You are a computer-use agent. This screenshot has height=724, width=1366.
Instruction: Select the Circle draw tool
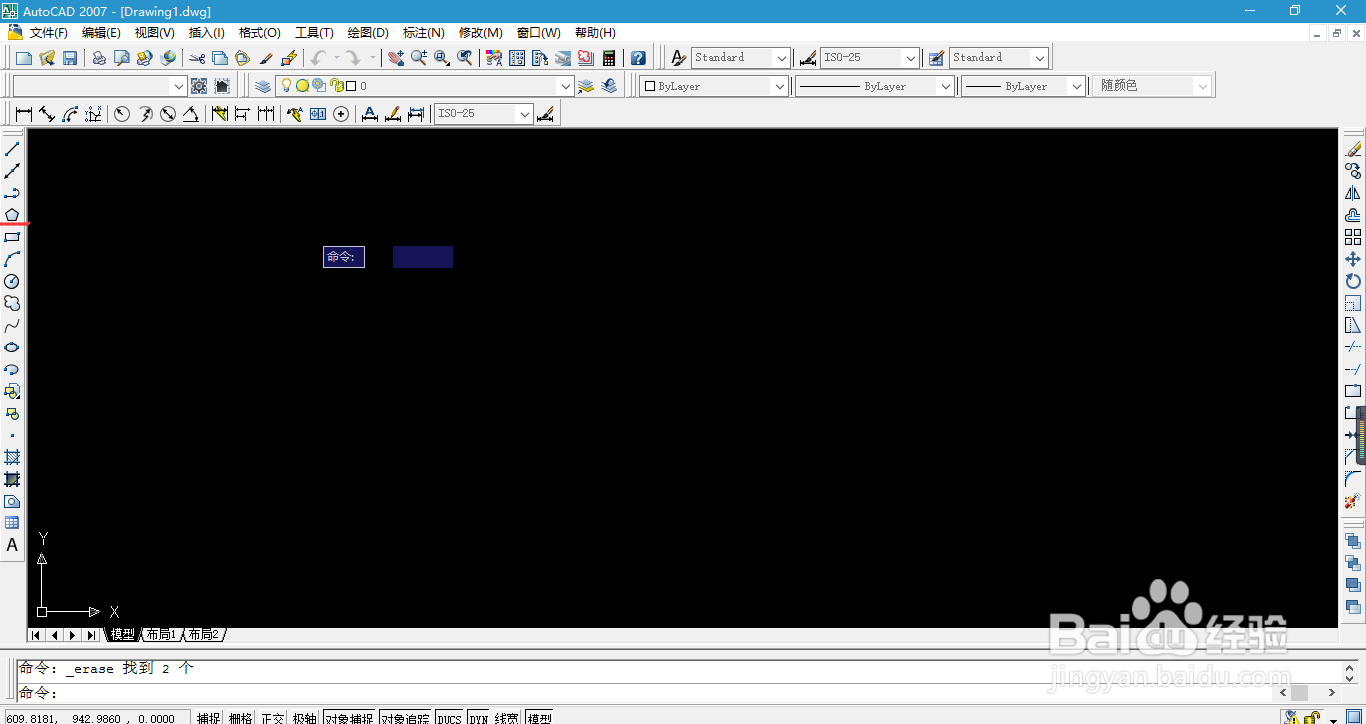pos(12,282)
